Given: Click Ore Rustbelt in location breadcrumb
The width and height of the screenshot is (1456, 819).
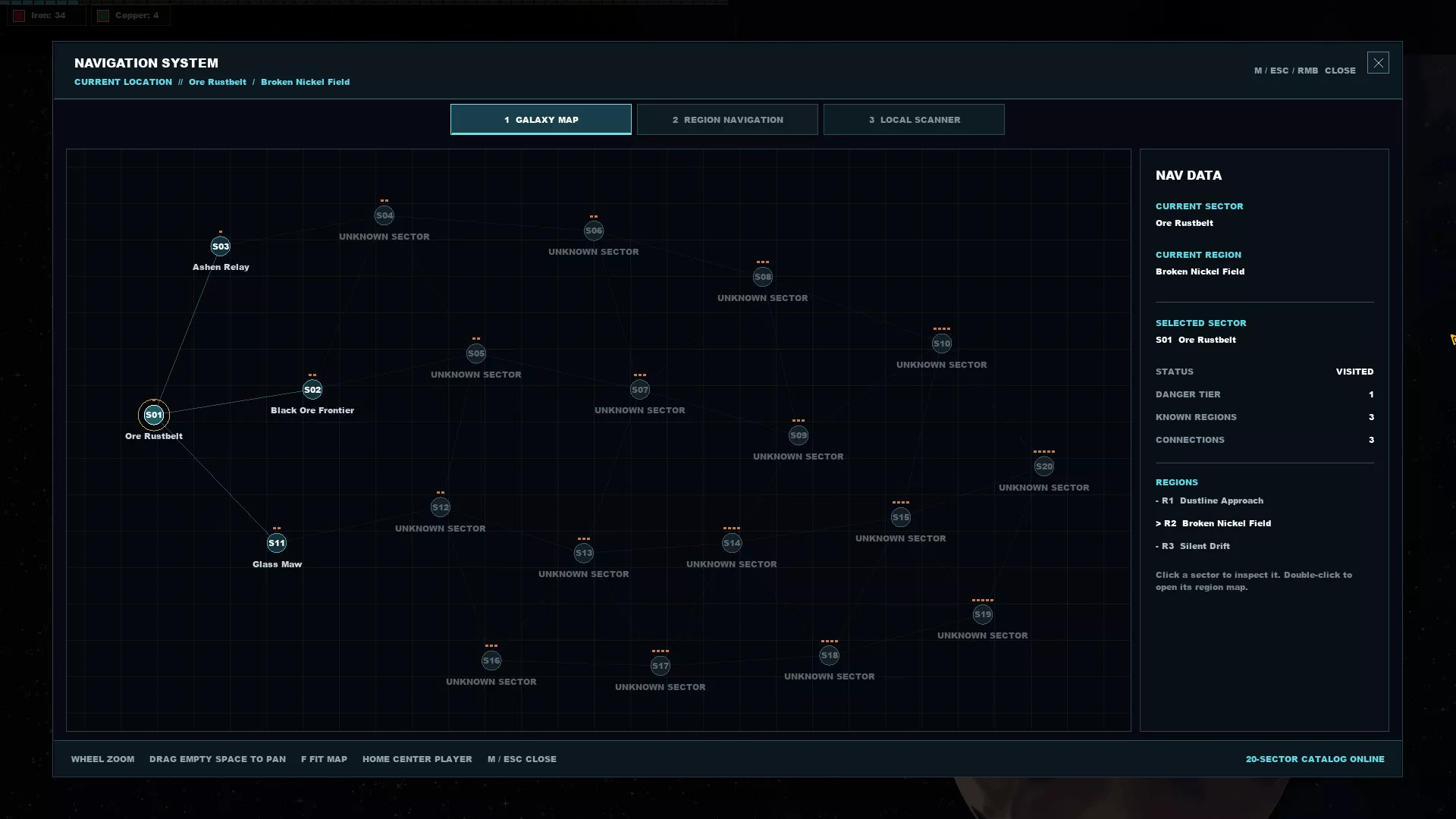Looking at the screenshot, I should [x=218, y=82].
